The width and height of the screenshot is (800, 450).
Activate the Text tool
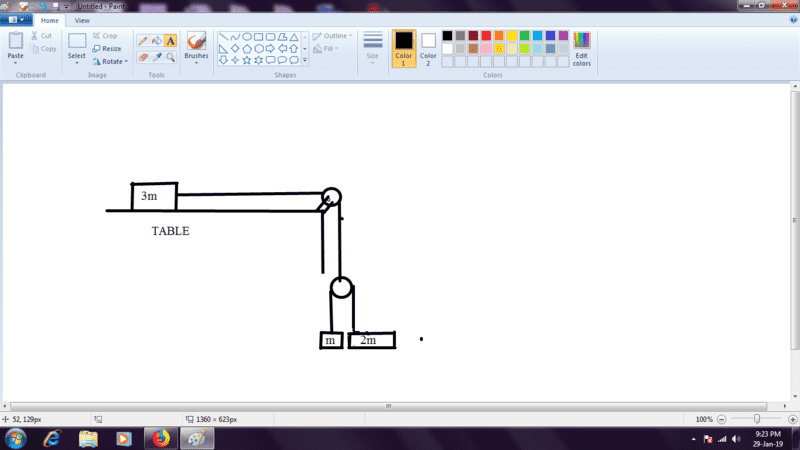pos(170,41)
